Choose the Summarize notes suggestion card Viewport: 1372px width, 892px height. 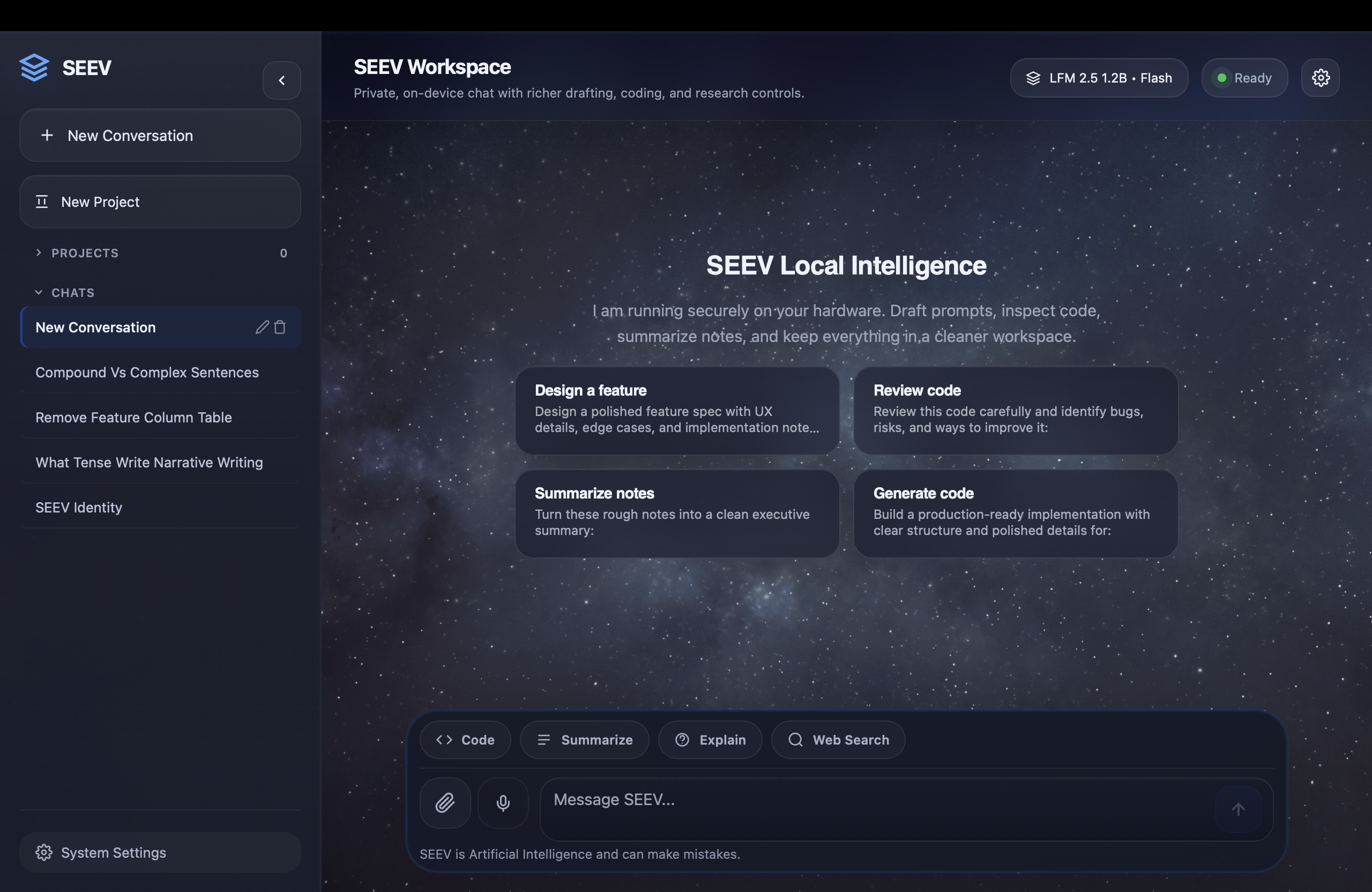tap(677, 513)
